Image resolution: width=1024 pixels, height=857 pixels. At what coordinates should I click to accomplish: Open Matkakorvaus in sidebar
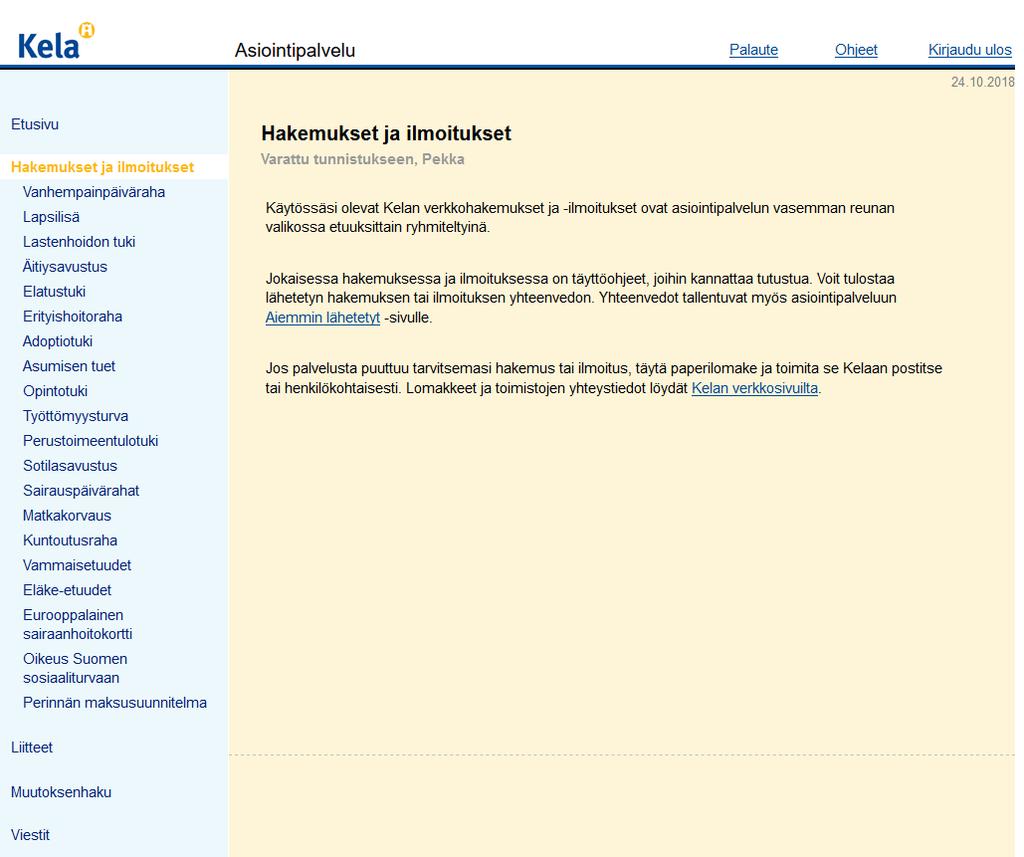[x=67, y=515]
